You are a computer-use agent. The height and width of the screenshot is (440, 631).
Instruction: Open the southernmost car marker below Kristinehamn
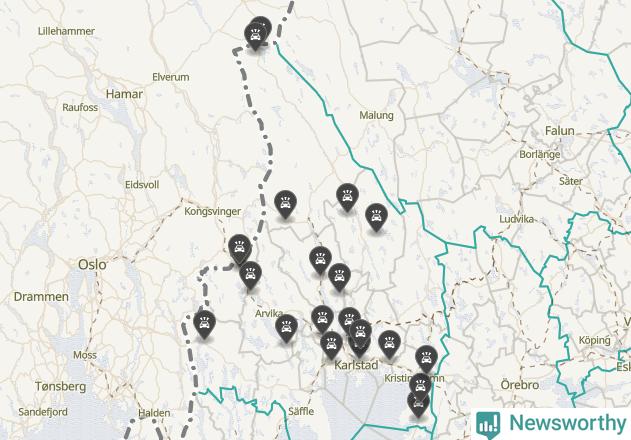click(x=418, y=404)
